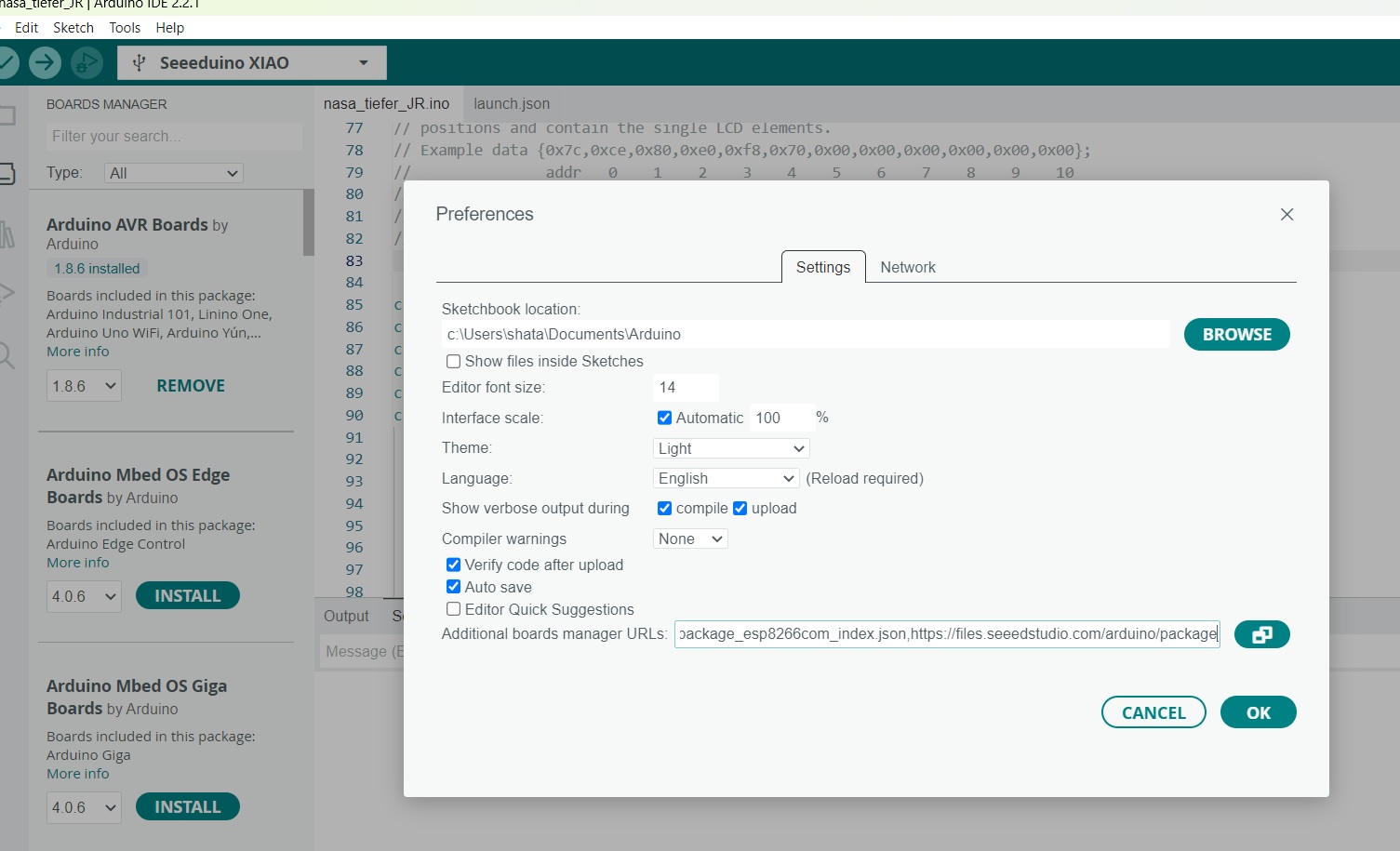This screenshot has height=851, width=1400.
Task: Open More info for Arduino AVR Boards
Action: click(78, 352)
